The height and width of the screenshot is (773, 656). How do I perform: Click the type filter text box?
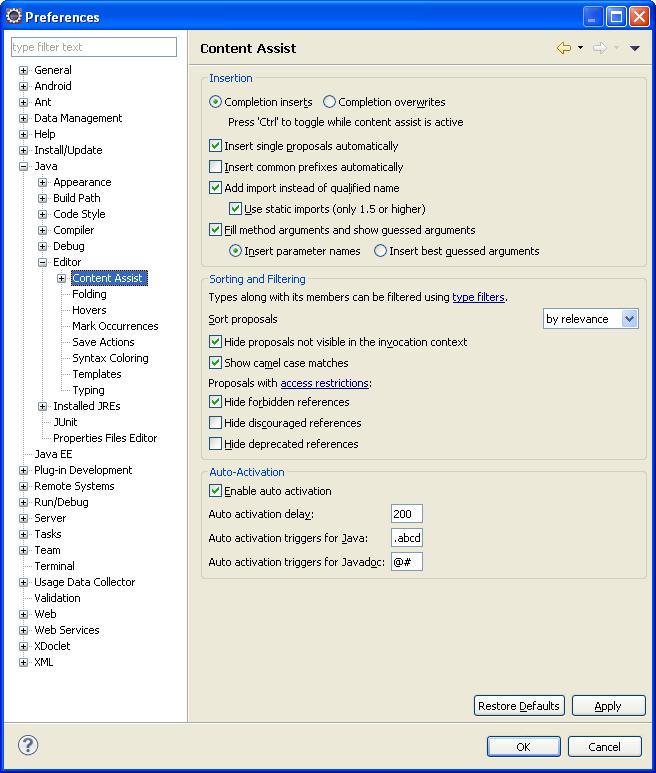pyautogui.click(x=94, y=47)
